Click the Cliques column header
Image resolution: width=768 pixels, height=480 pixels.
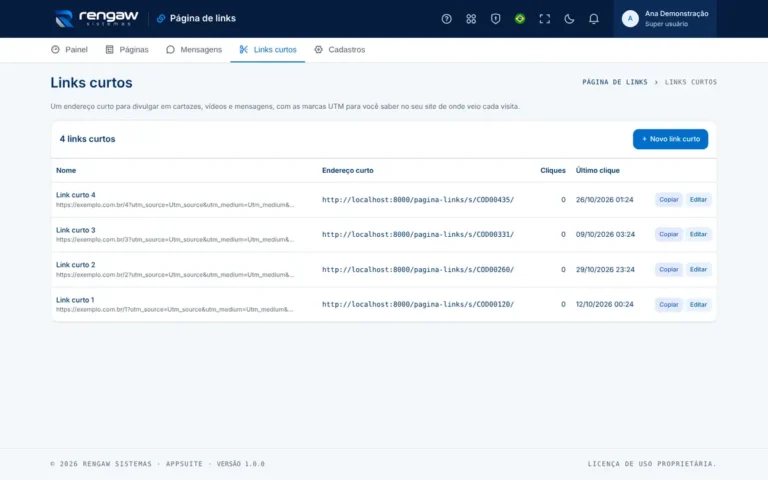tap(553, 170)
